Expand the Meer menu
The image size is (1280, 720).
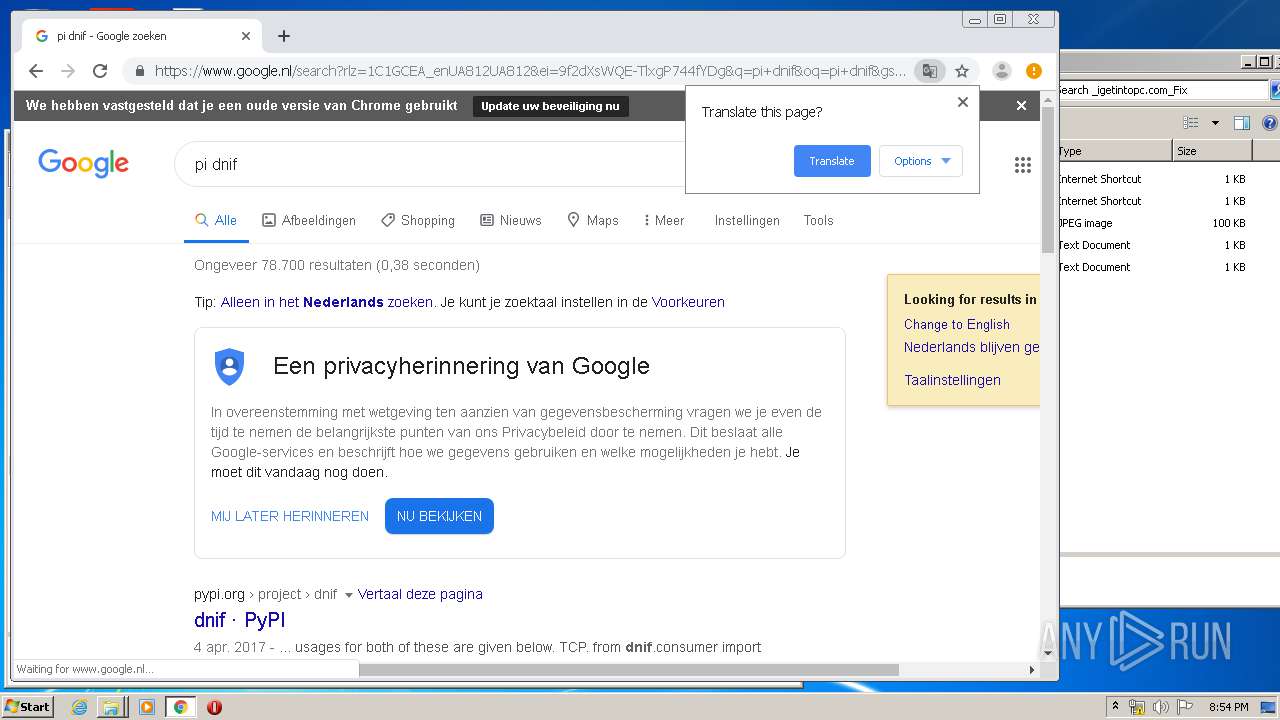(x=664, y=220)
